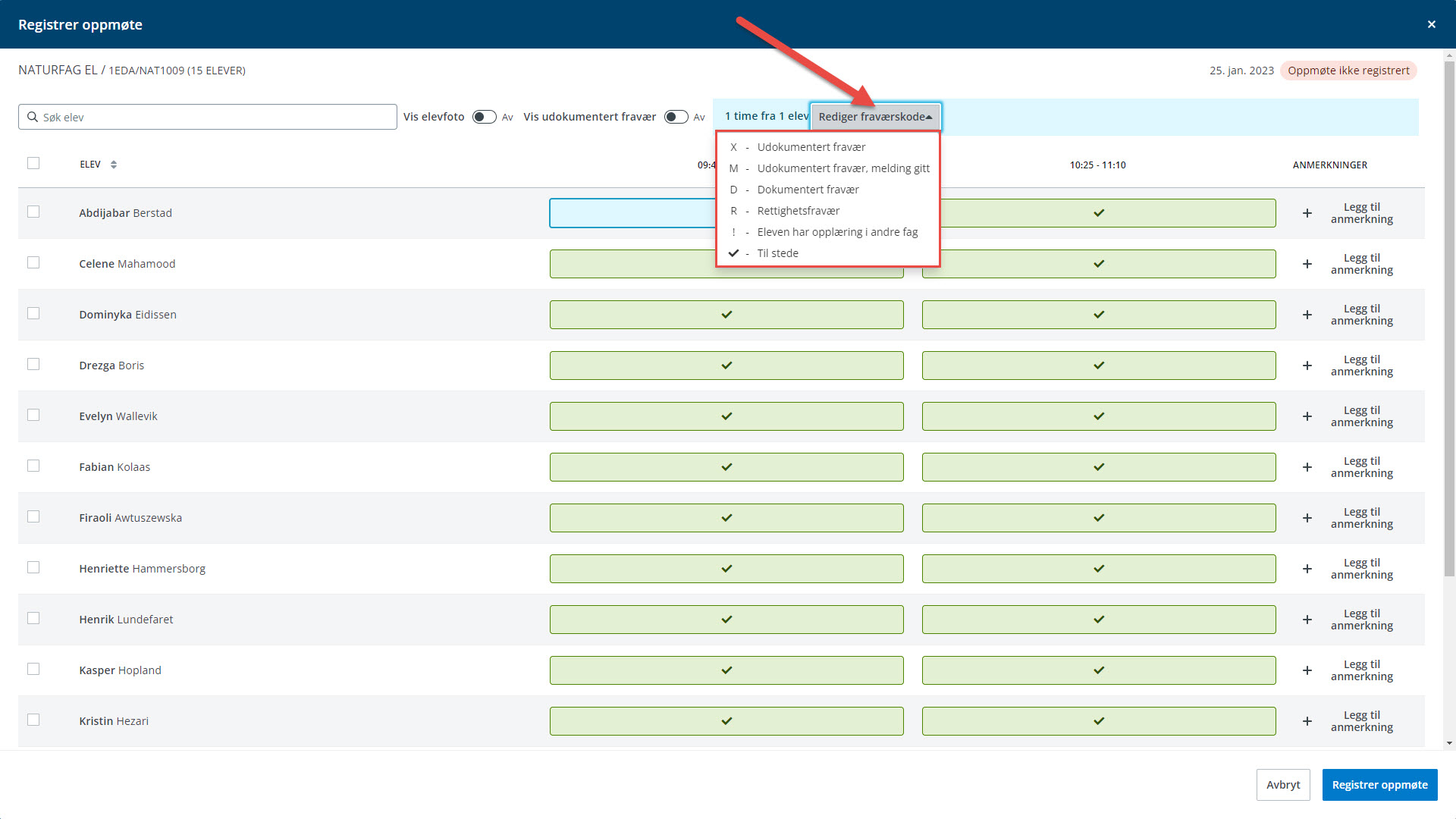Click the 10:25 - 11:10 column header
The height and width of the screenshot is (819, 1456).
click(x=1097, y=165)
